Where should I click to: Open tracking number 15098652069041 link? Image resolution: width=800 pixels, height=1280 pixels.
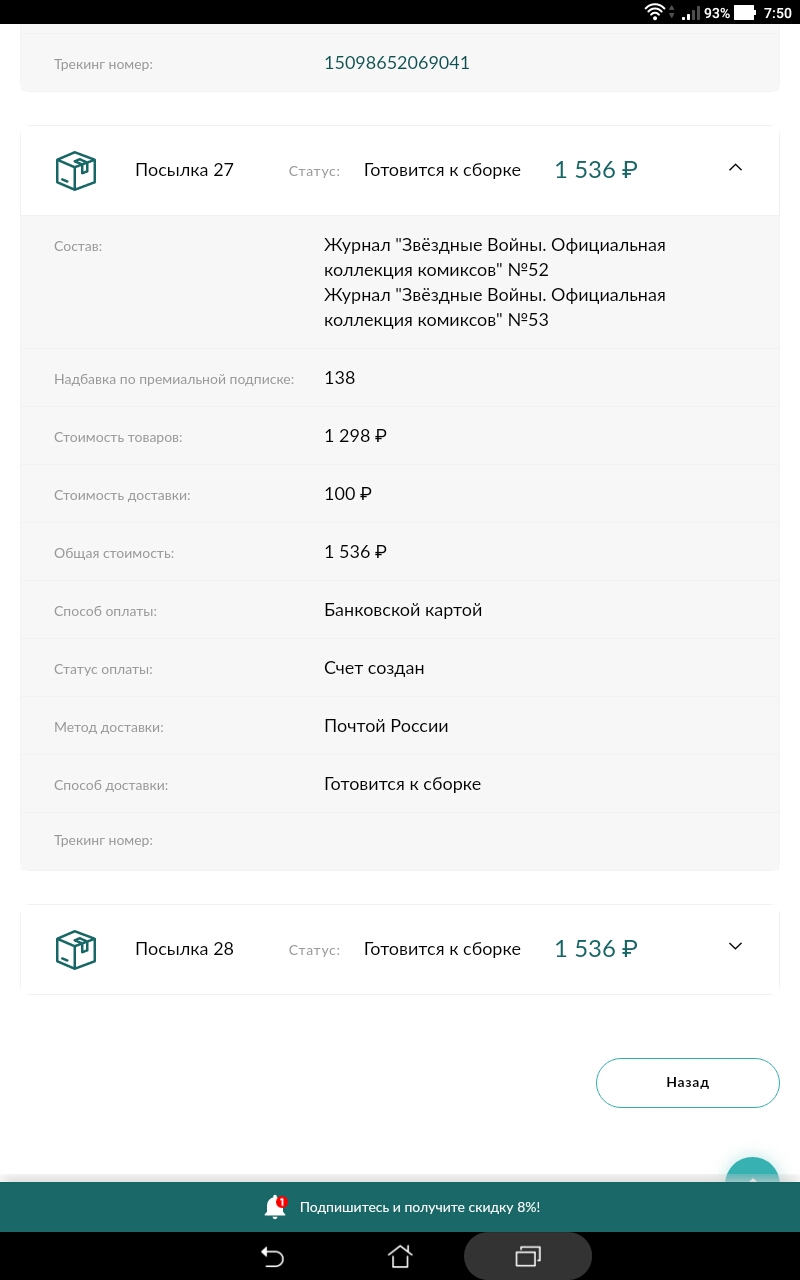tap(397, 63)
